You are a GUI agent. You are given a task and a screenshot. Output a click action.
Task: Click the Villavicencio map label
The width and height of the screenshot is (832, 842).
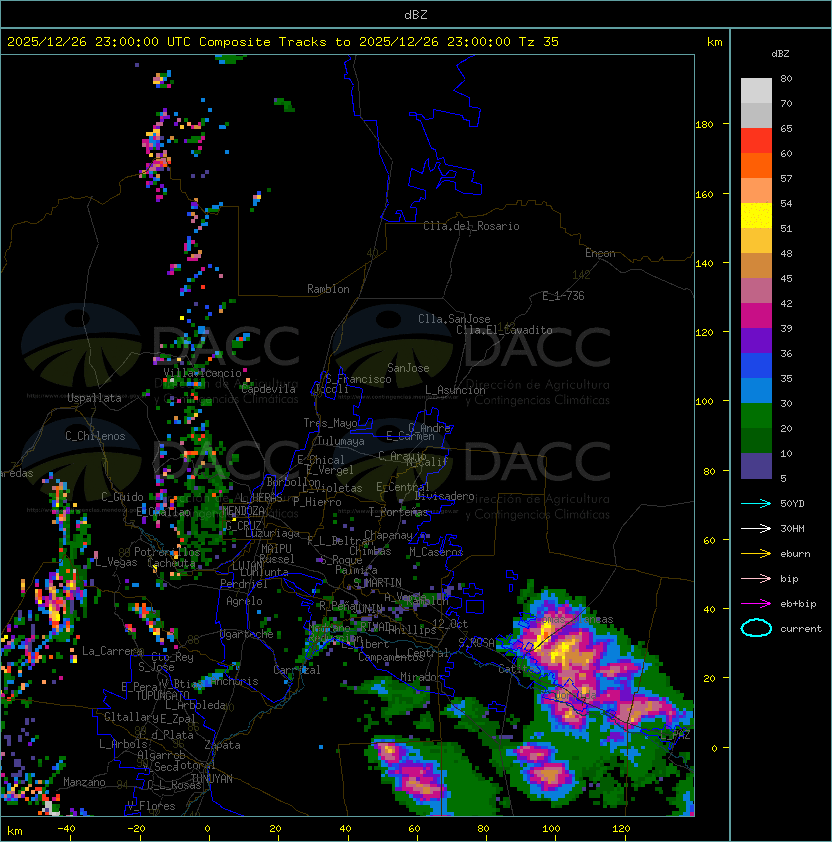(x=202, y=373)
